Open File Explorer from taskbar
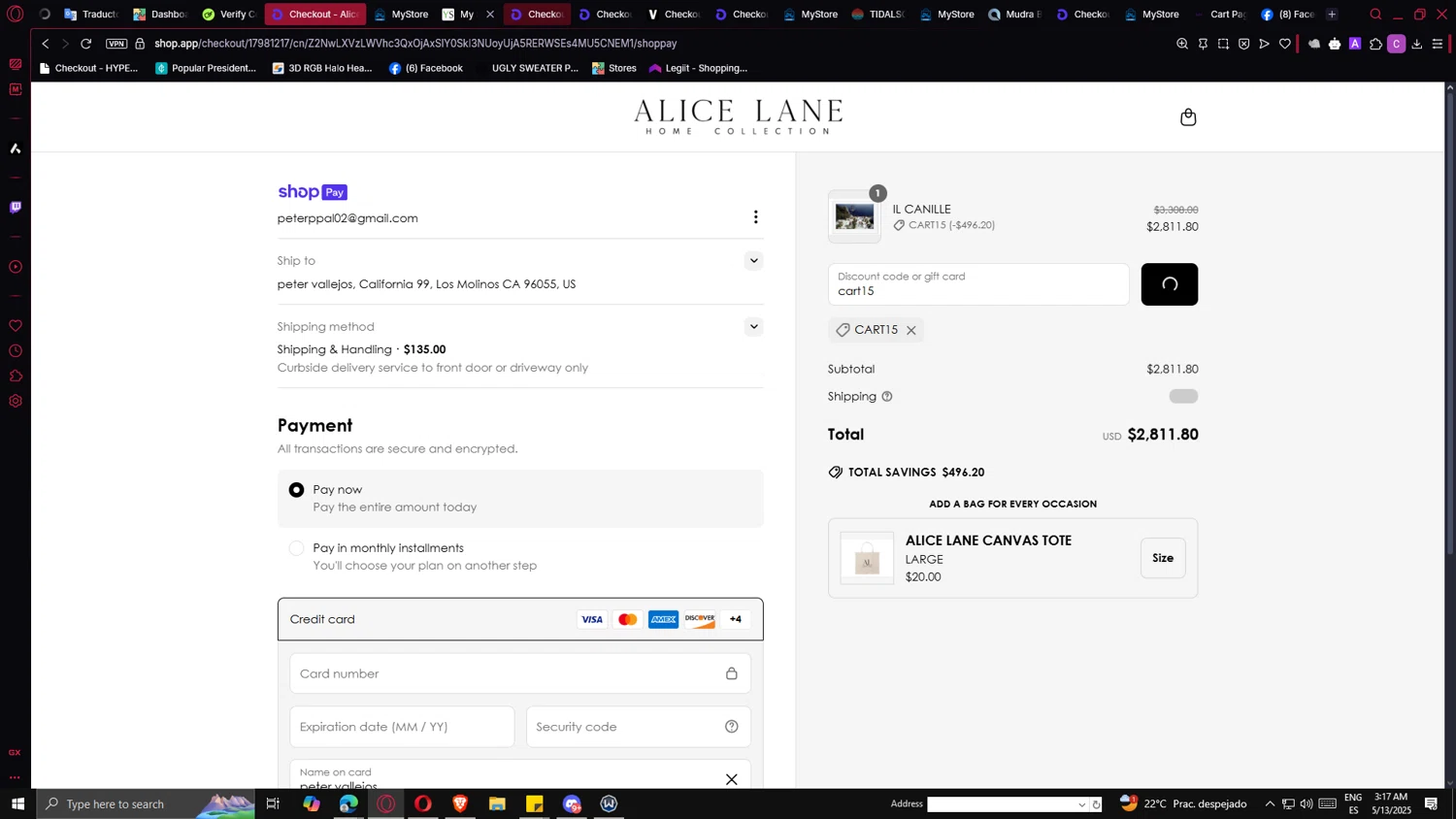This screenshot has height=819, width=1456. tap(497, 803)
